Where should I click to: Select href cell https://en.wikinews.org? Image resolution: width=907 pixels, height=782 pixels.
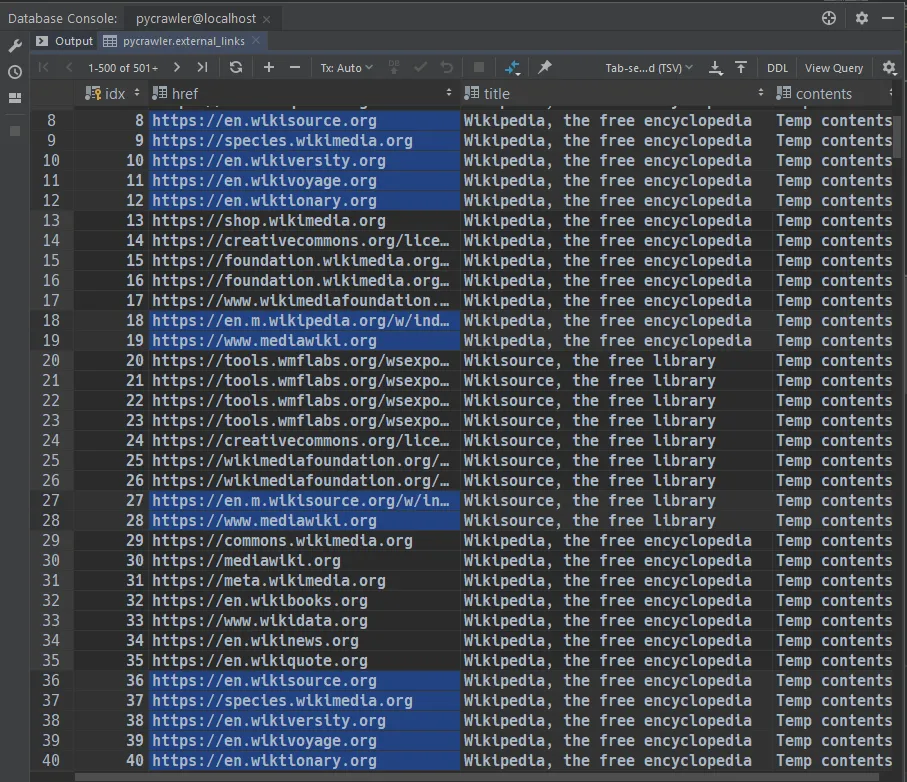click(304, 640)
